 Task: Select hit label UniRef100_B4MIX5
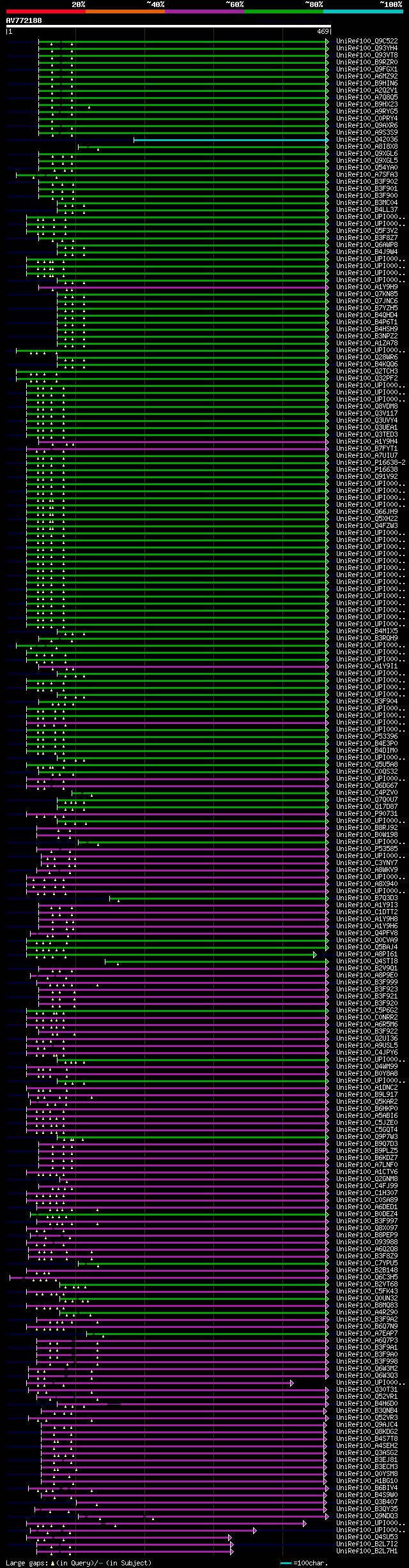tap(367, 631)
